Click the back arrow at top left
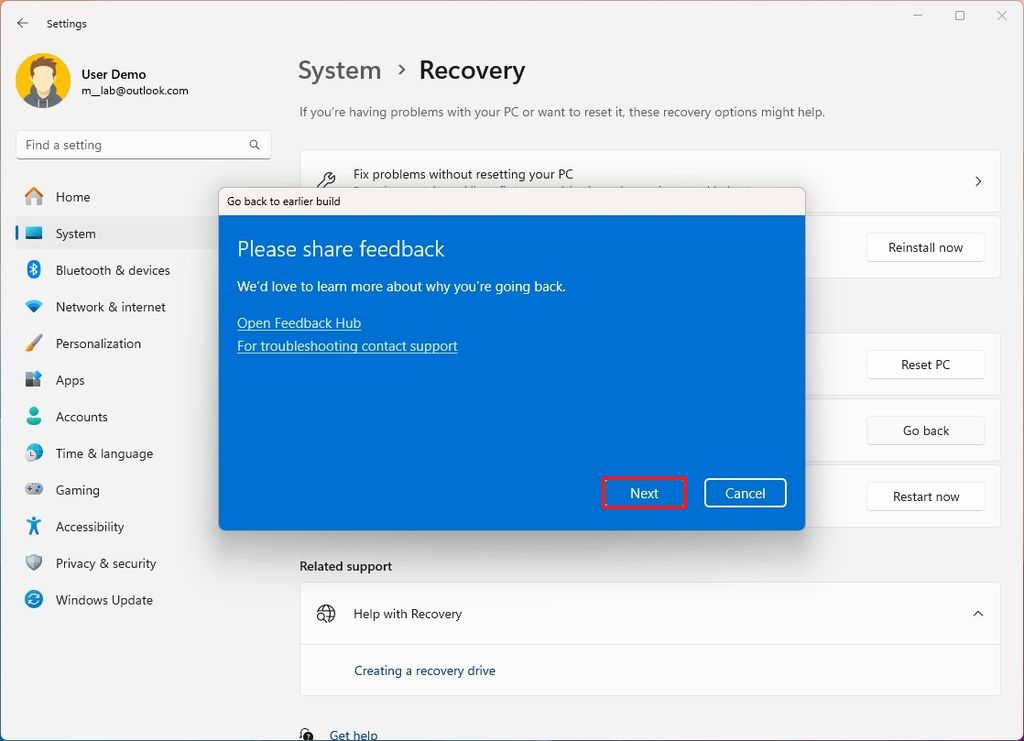 [22, 22]
